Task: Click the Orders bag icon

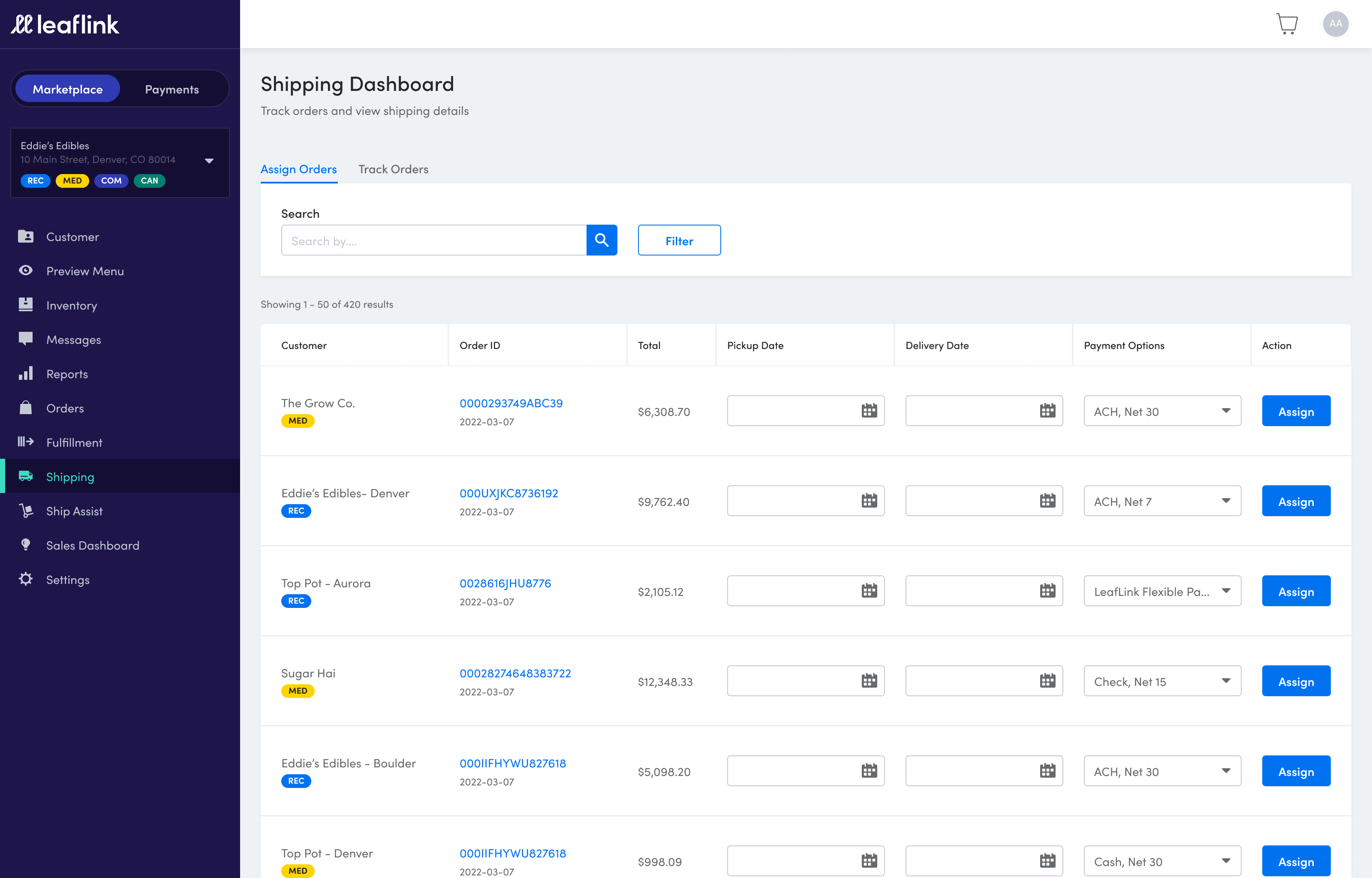Action: (26, 407)
